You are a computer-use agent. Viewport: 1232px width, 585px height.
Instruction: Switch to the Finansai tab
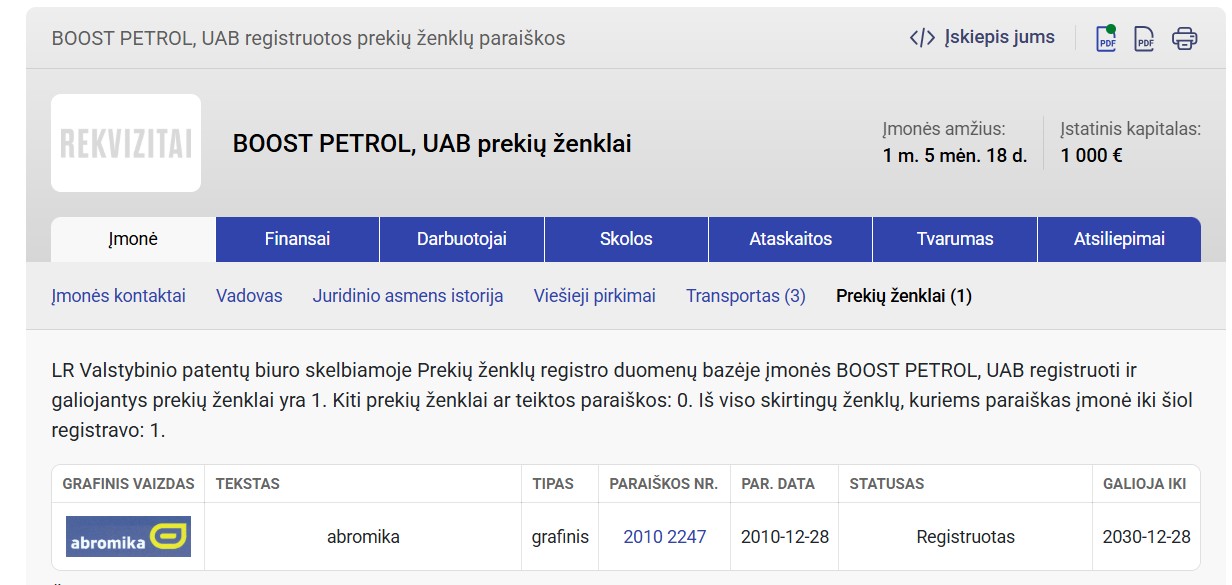297,239
